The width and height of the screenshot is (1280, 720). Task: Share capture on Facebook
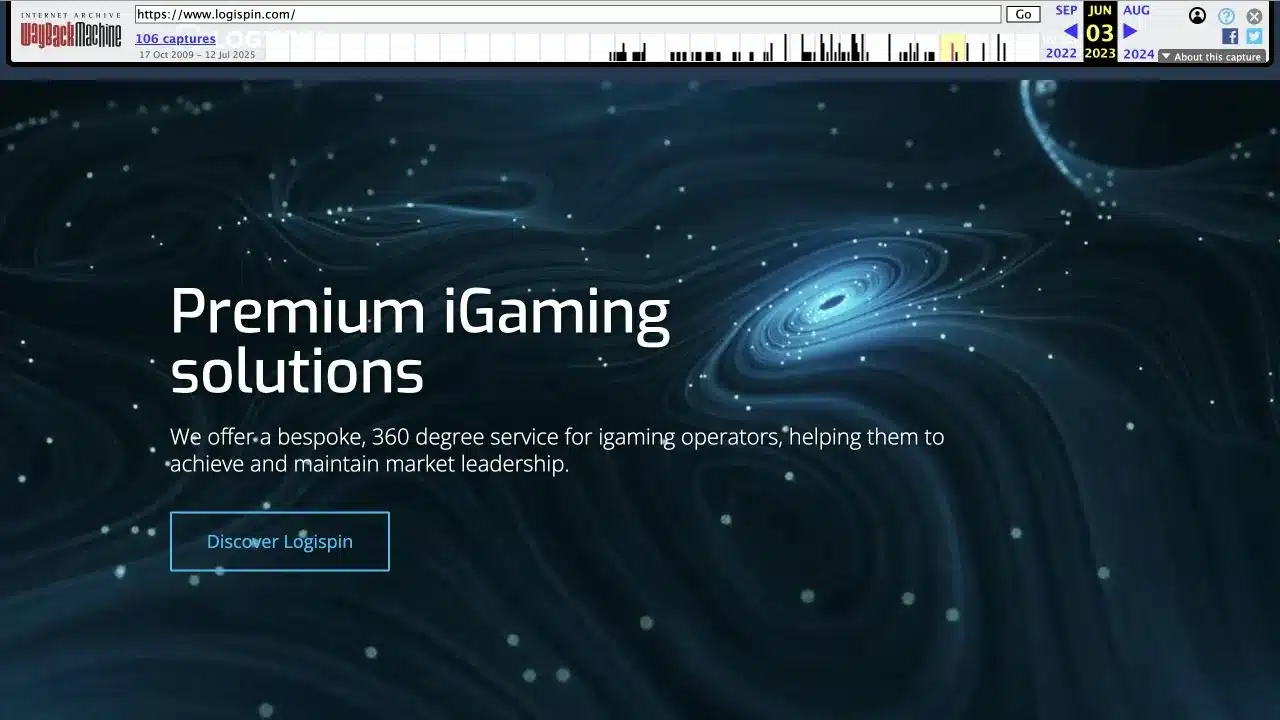(1230, 36)
